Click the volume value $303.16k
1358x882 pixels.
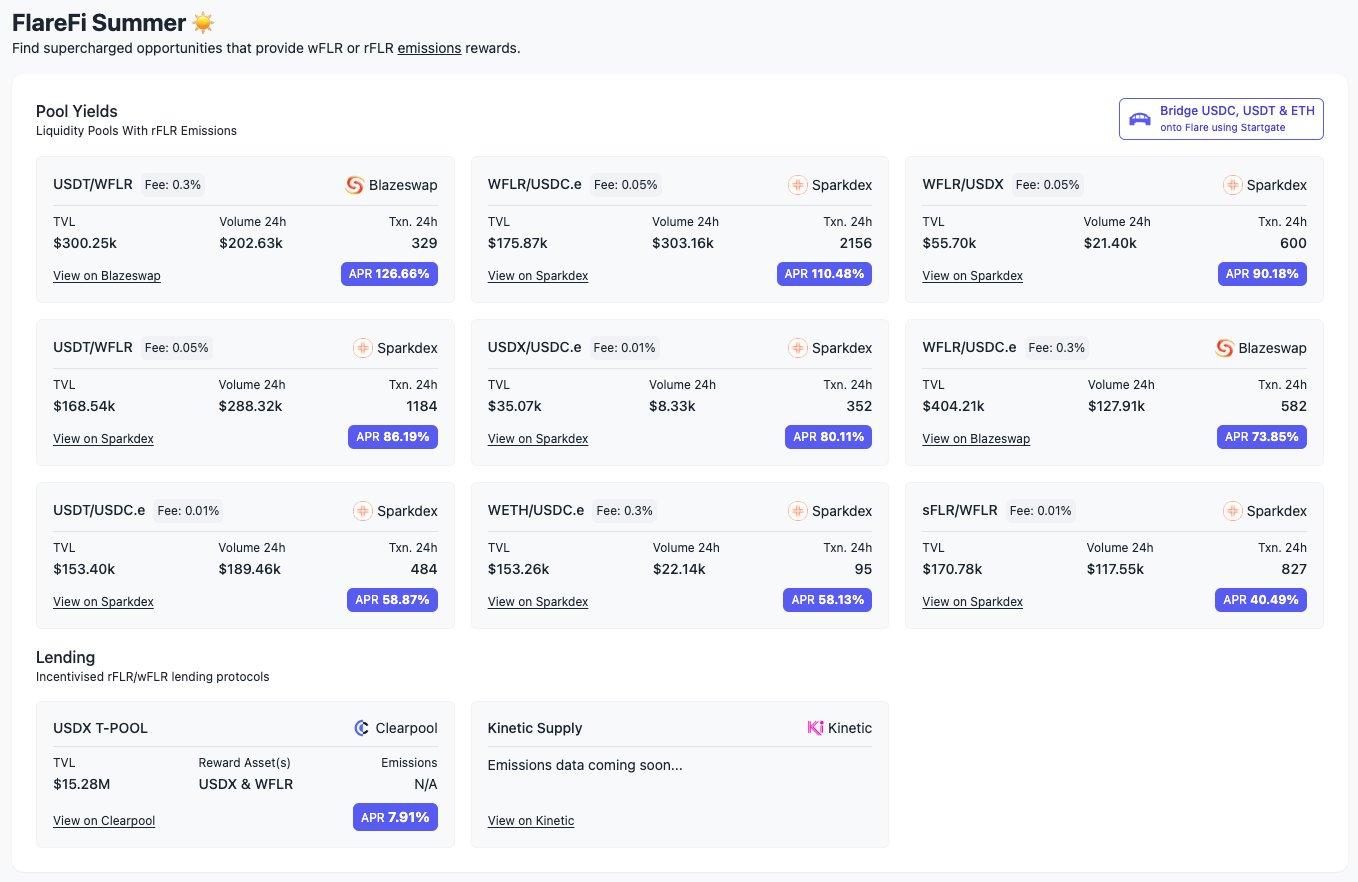coord(683,243)
